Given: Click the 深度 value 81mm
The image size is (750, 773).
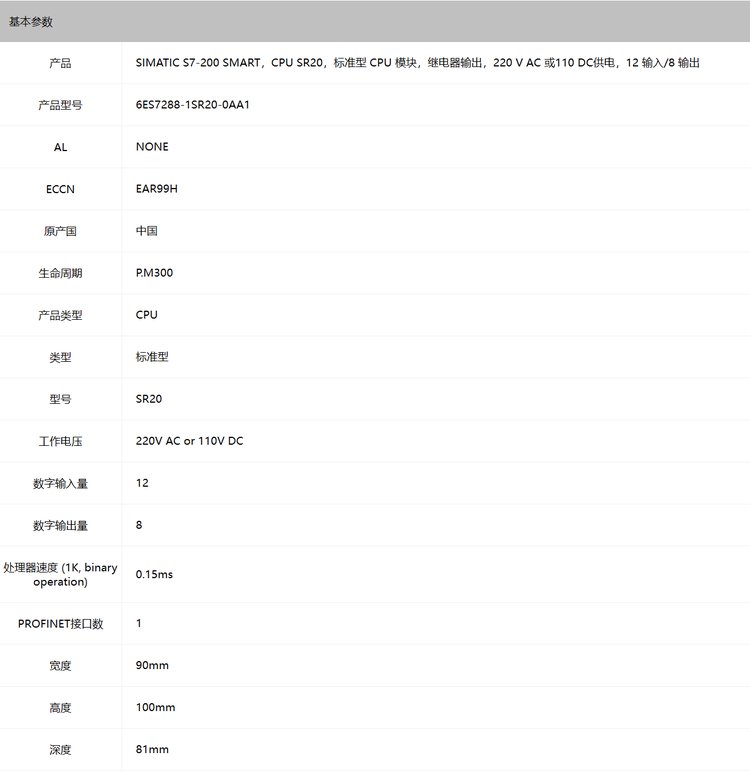Looking at the screenshot, I should click(152, 749).
